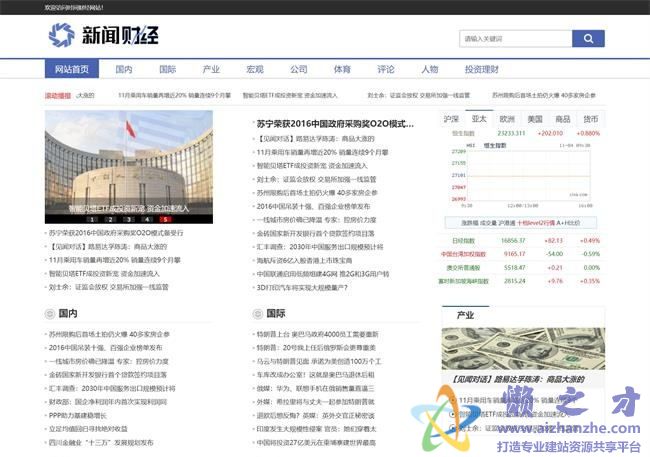Go to 宏观 in the navigation bar
650x457 pixels.
[255, 69]
